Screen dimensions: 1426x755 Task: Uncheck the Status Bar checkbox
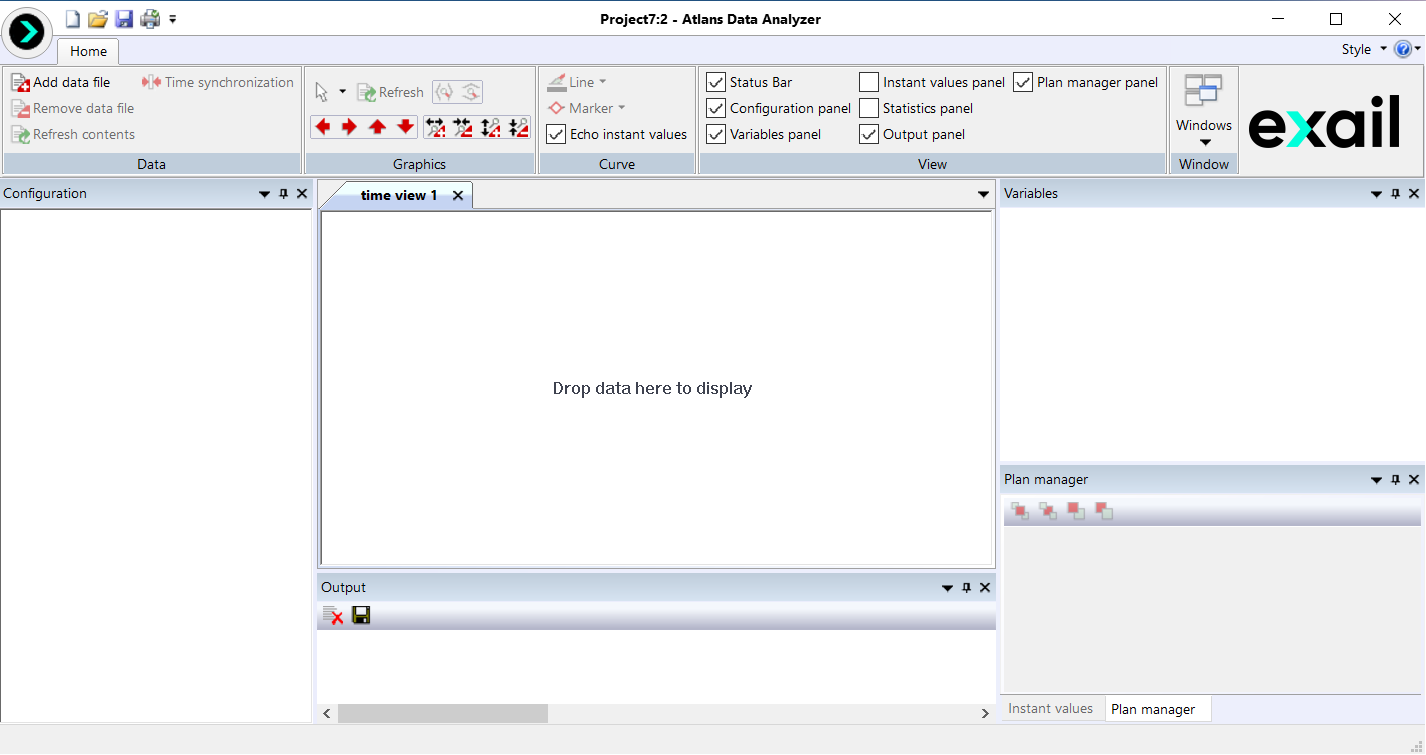[x=716, y=82]
